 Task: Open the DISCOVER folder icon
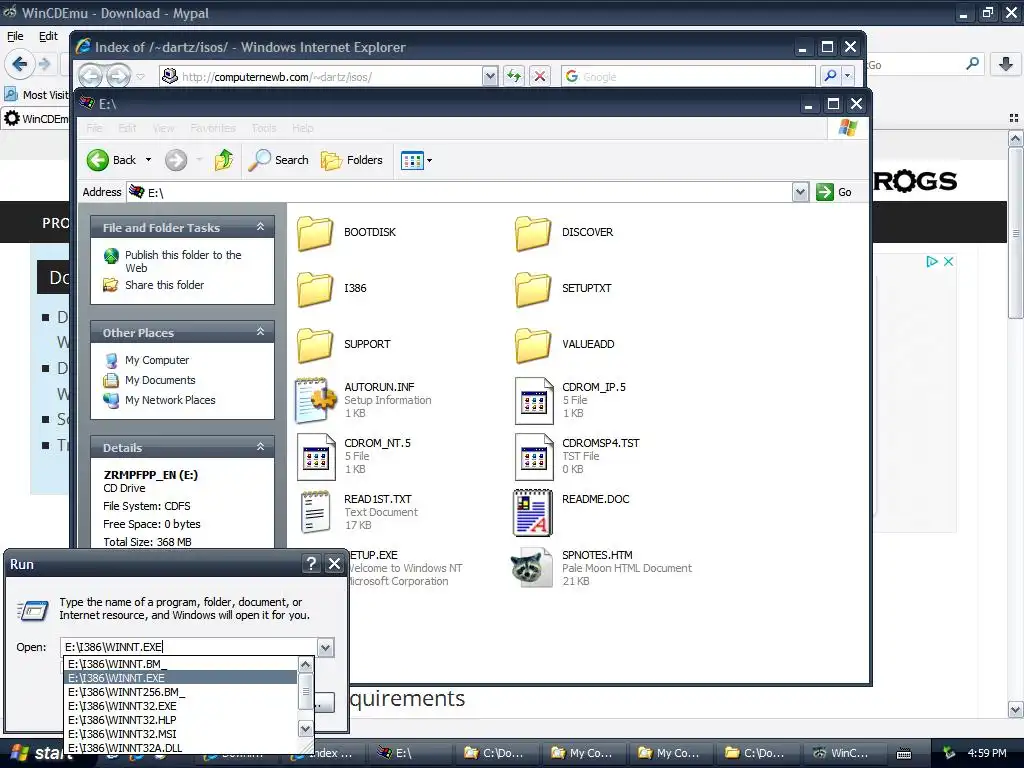[x=533, y=233]
